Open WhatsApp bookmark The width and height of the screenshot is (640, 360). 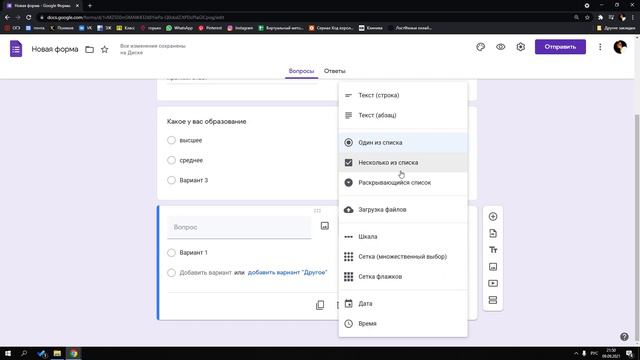tap(180, 28)
